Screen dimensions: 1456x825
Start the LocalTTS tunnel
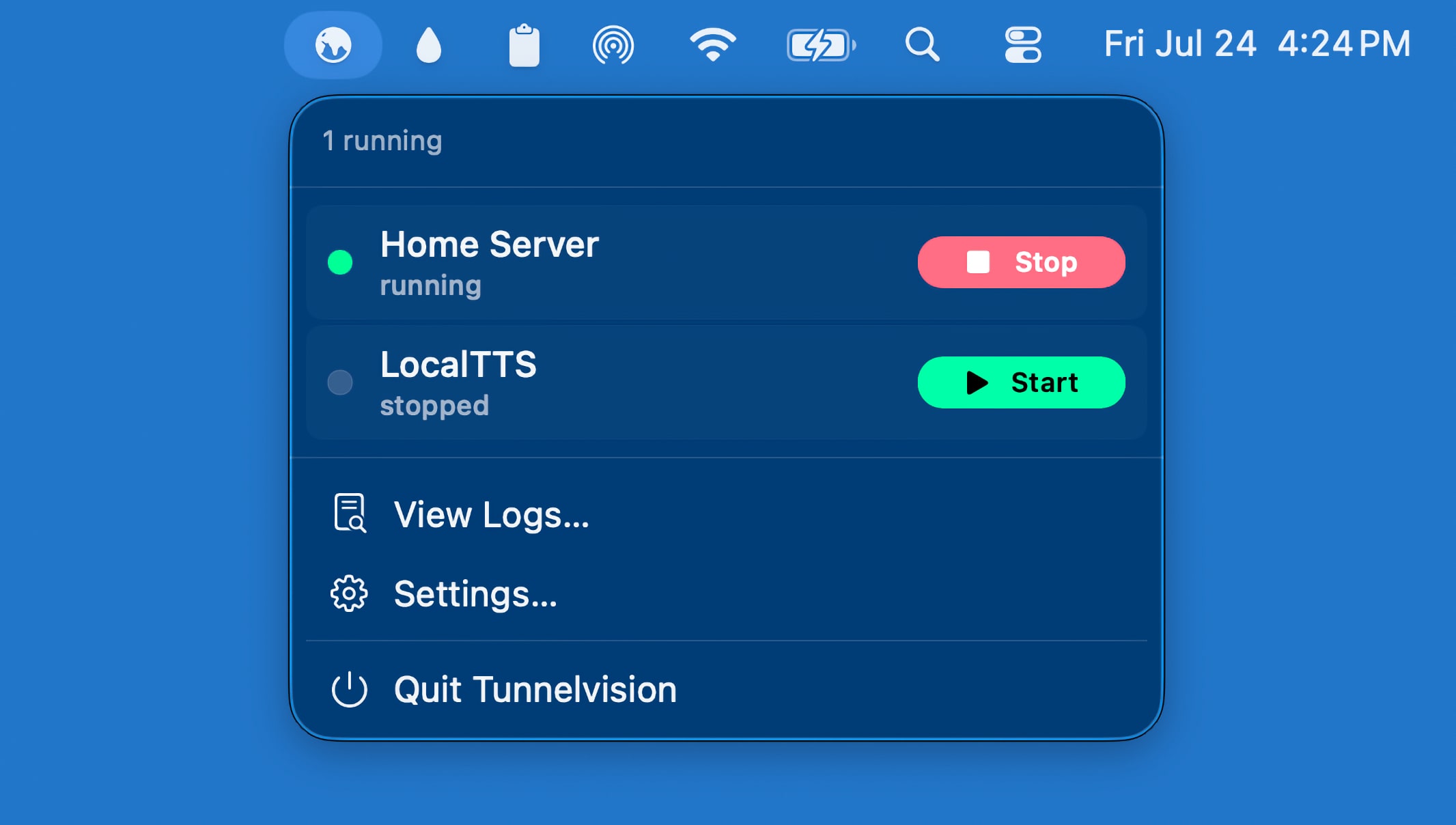tap(1021, 382)
